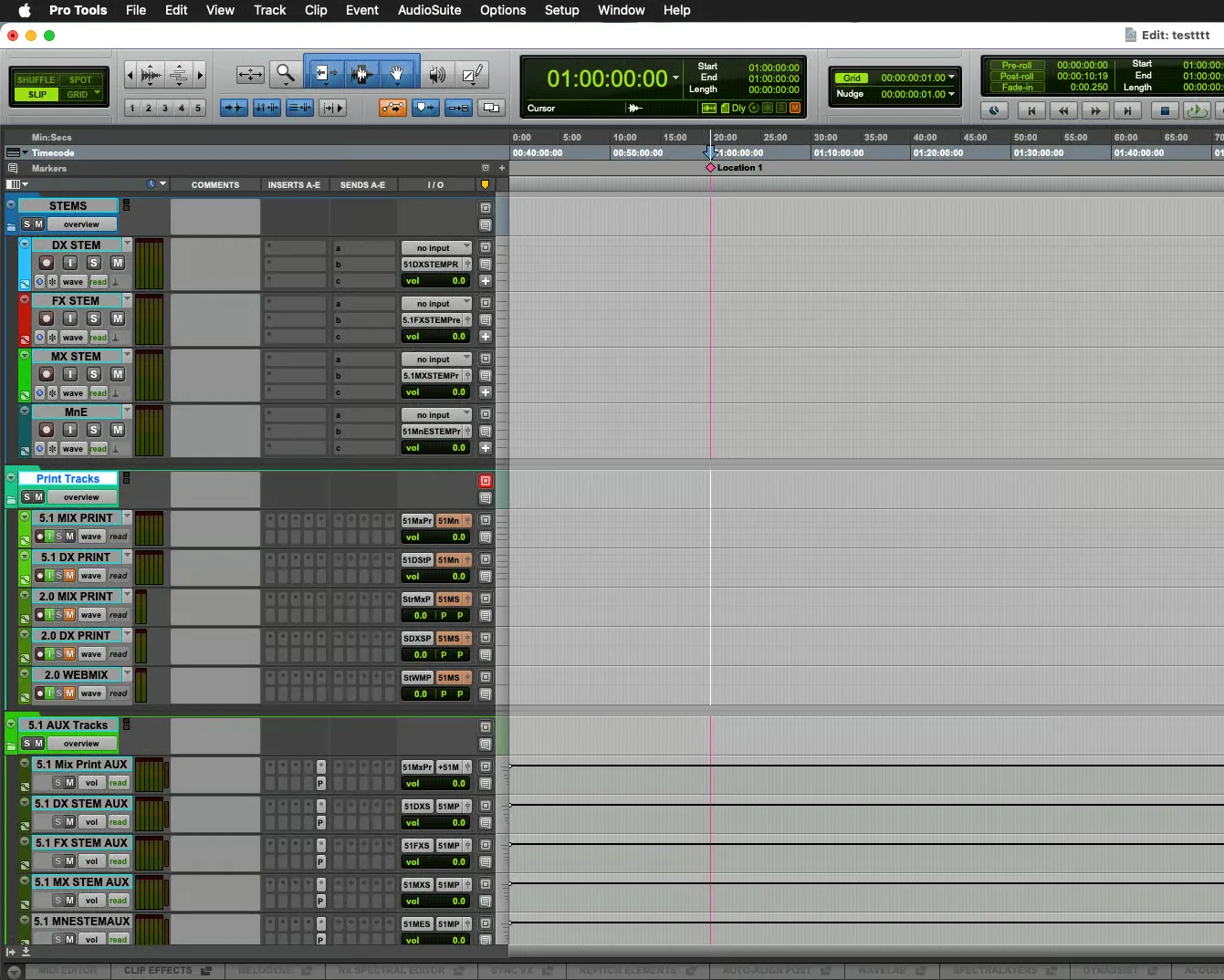The width and height of the screenshot is (1224, 980).
Task: Open the DX STEM no input selector
Action: (x=436, y=248)
